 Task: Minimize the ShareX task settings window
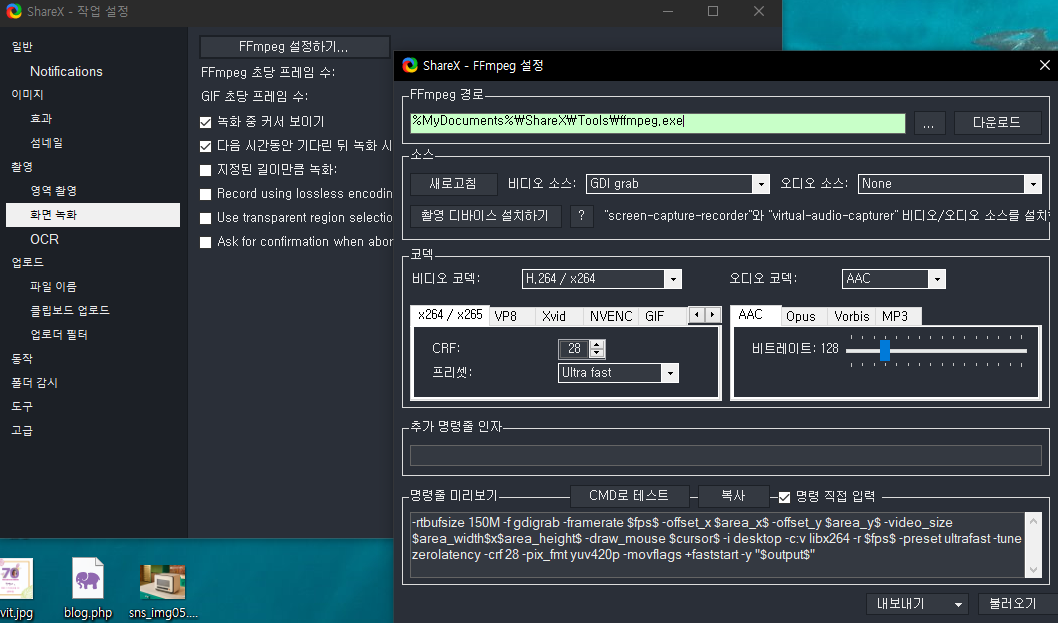[x=667, y=11]
